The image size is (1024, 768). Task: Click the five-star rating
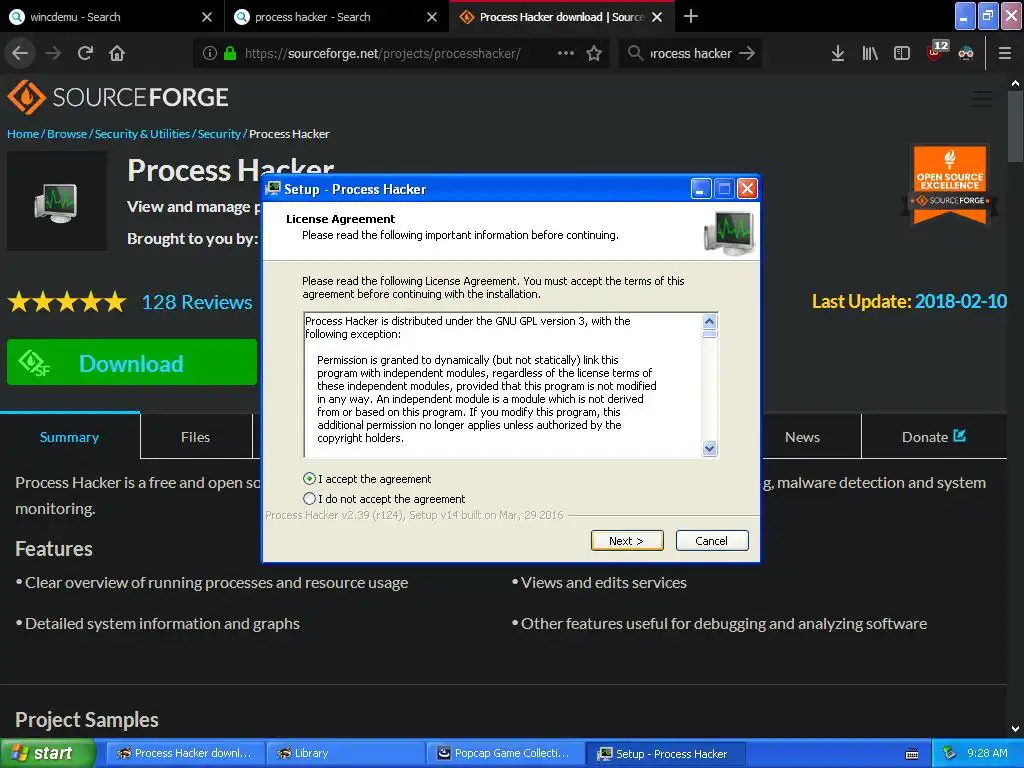point(67,302)
